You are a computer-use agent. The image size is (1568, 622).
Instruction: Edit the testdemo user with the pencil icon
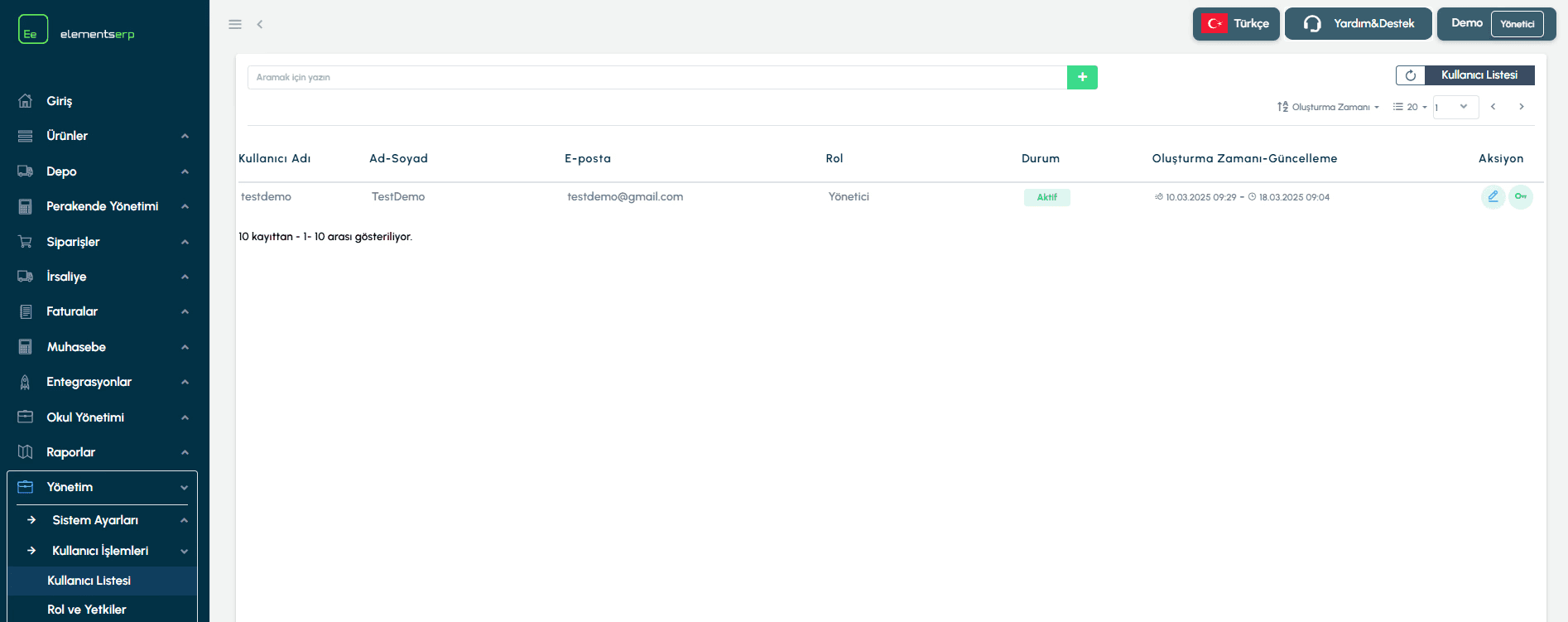[1493, 196]
